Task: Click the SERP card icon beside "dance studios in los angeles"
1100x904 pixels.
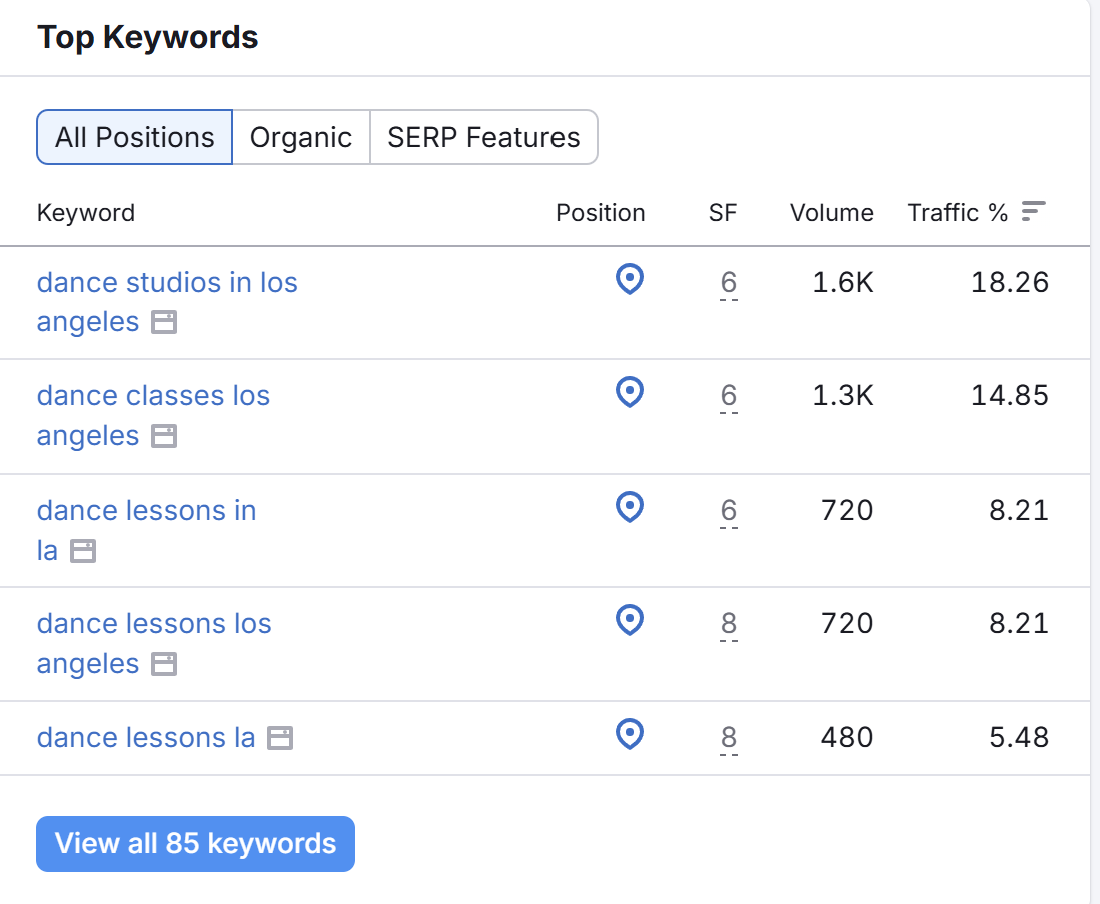Action: point(166,323)
